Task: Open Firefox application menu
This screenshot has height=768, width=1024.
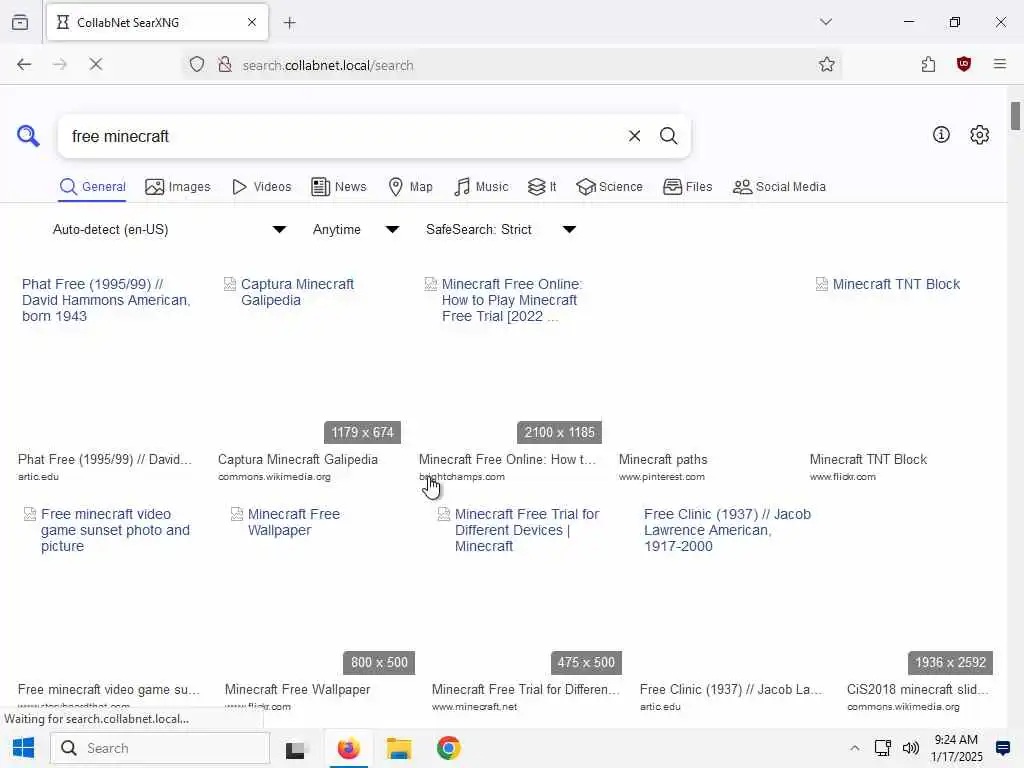Action: (x=999, y=64)
